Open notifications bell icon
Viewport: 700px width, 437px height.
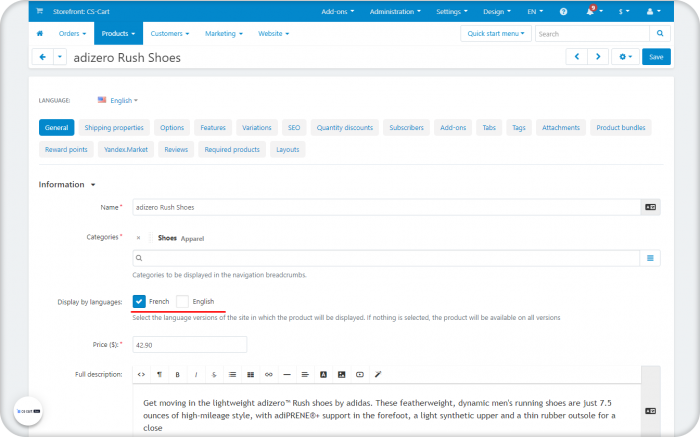(590, 11)
